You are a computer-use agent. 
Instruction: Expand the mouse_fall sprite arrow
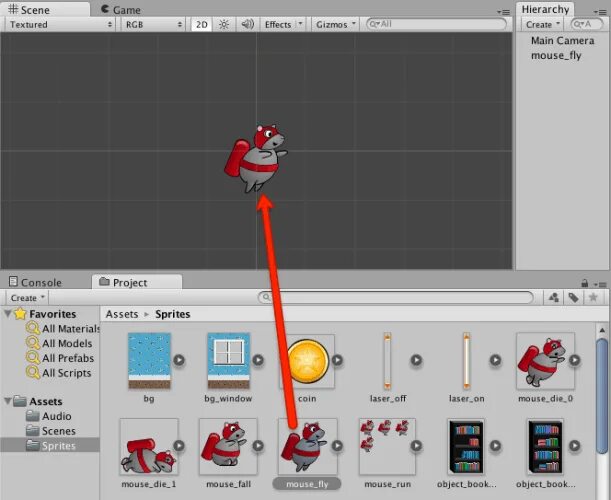pos(258,445)
